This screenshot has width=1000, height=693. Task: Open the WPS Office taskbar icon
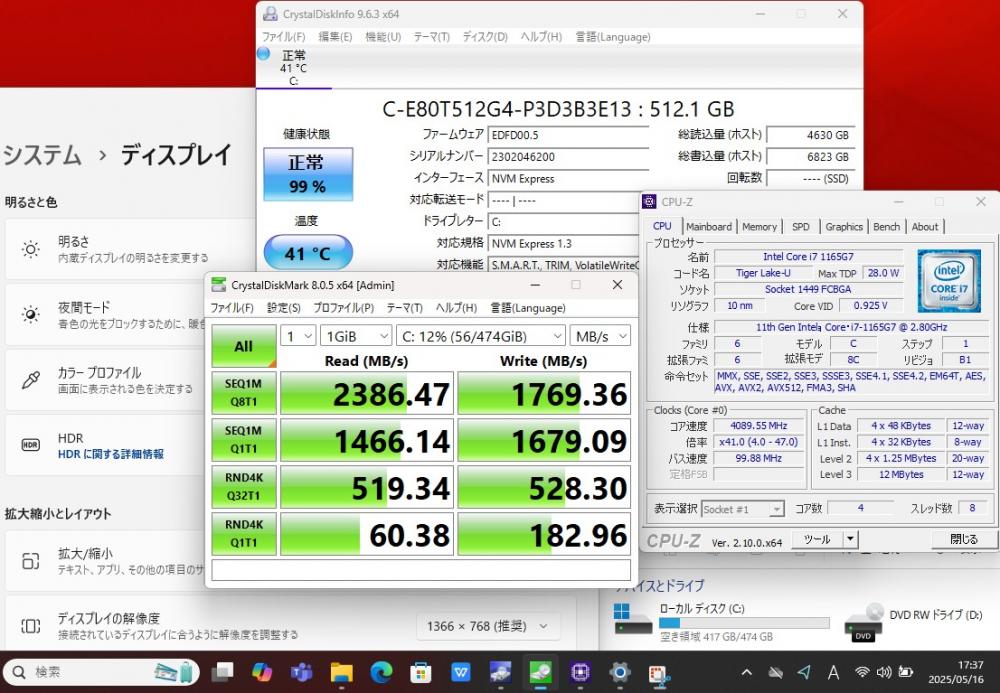tap(460, 672)
